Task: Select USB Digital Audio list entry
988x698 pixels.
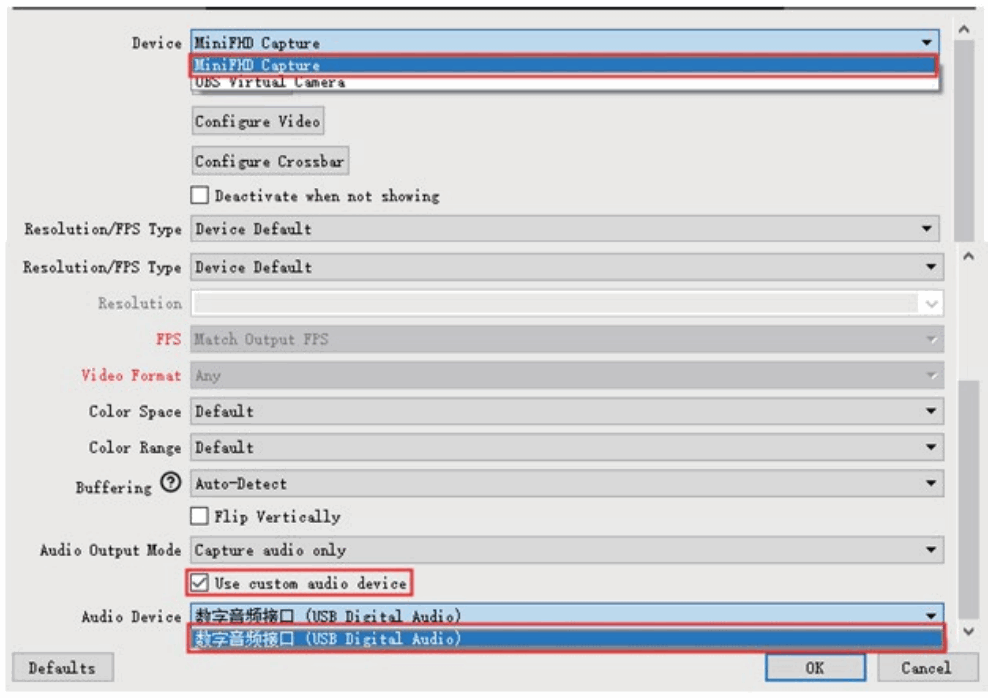Action: click(566, 638)
